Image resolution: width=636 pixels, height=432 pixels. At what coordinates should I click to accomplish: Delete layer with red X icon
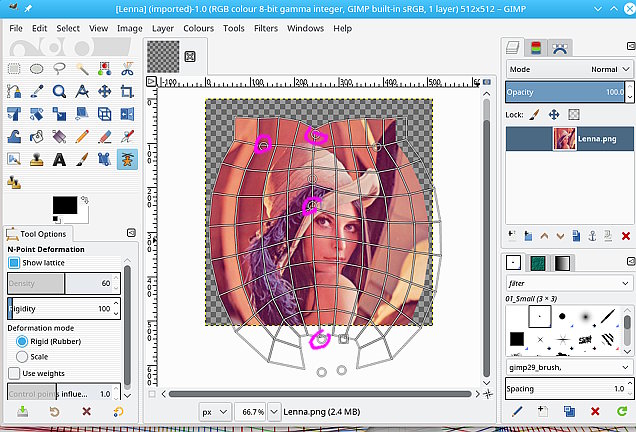pyautogui.click(x=626, y=236)
